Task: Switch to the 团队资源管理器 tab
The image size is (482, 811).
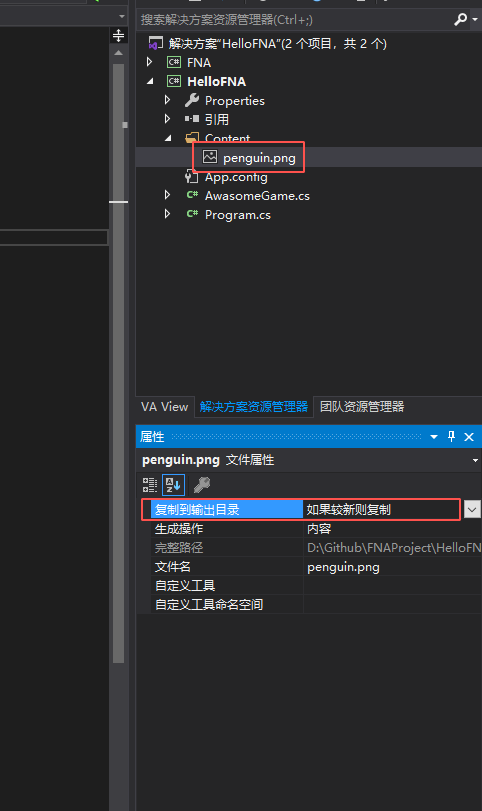Action: point(362,407)
